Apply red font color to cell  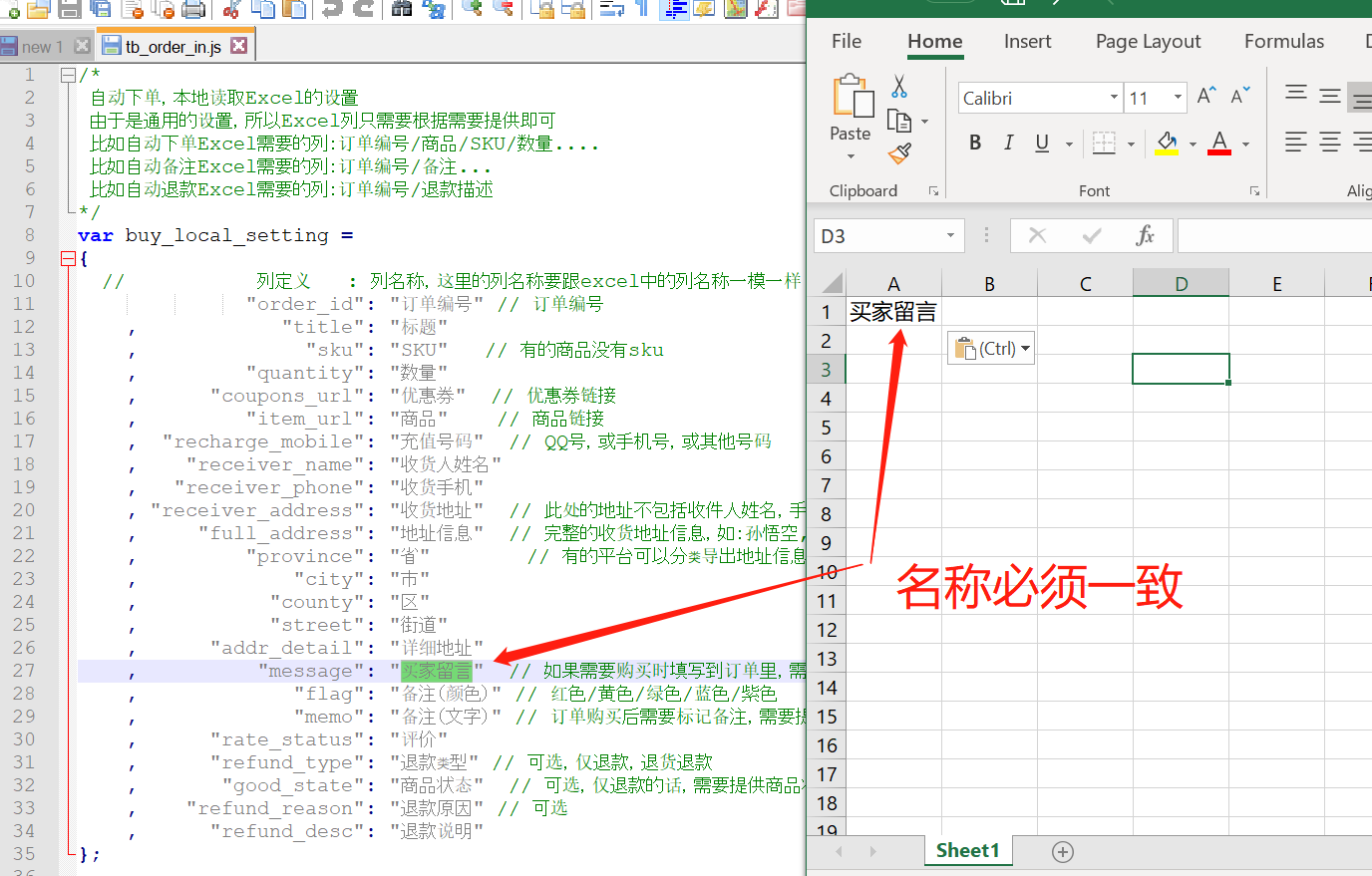(1219, 144)
